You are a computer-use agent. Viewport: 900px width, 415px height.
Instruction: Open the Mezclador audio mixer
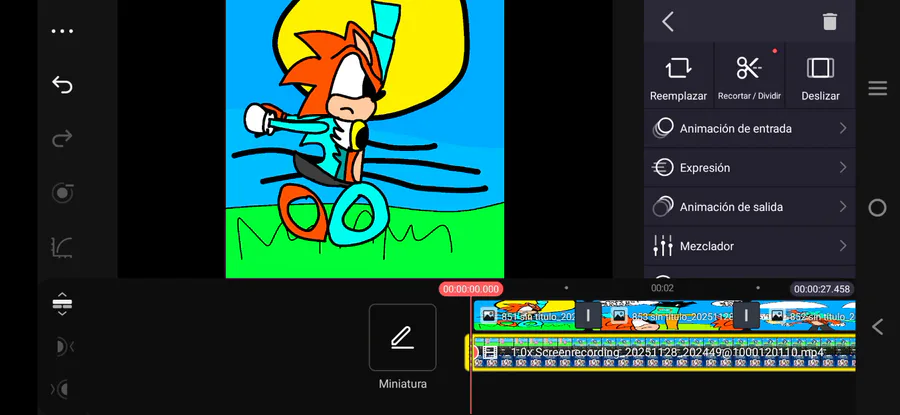point(750,246)
